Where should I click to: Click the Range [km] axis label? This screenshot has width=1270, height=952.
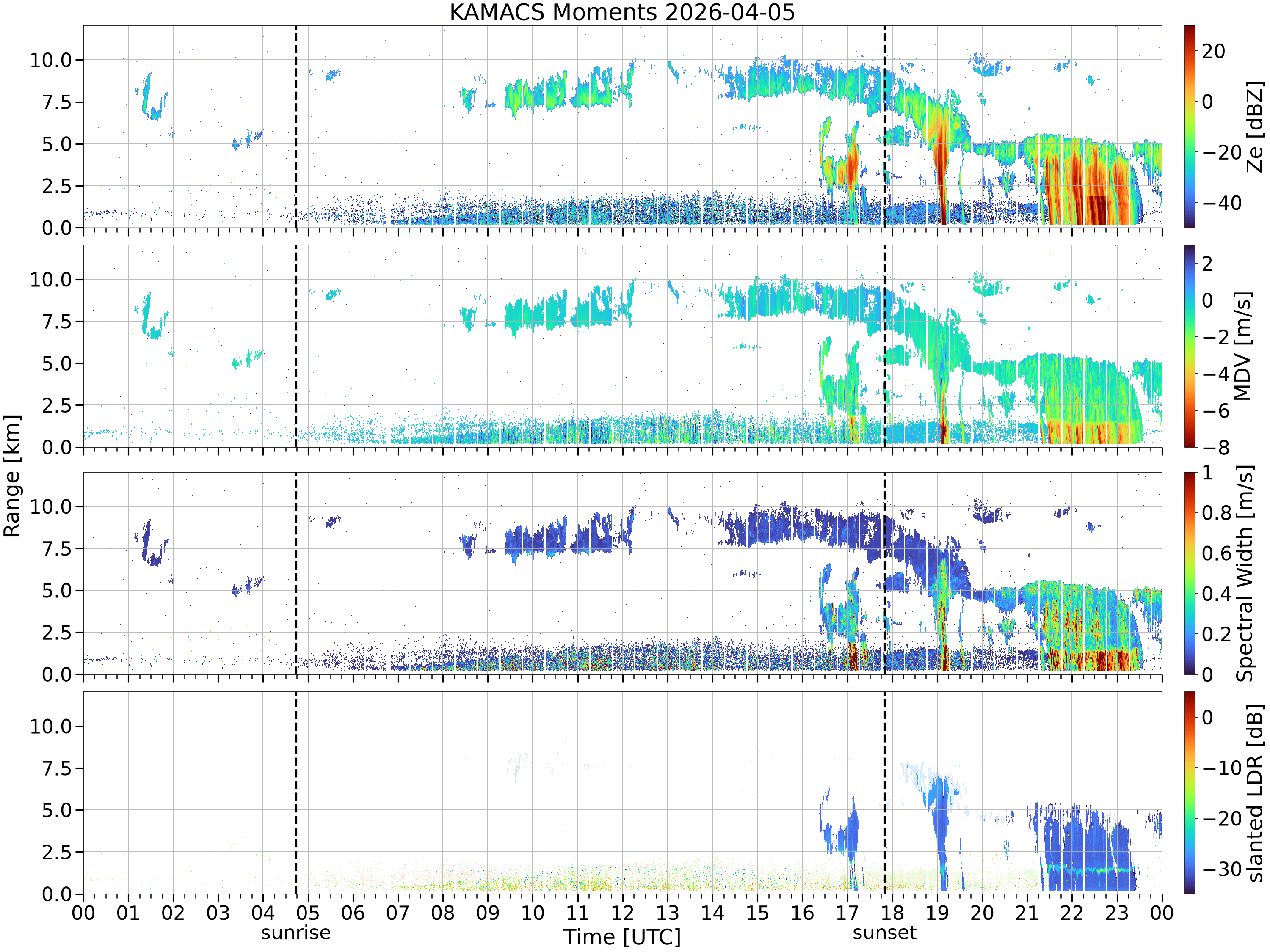coord(11,475)
